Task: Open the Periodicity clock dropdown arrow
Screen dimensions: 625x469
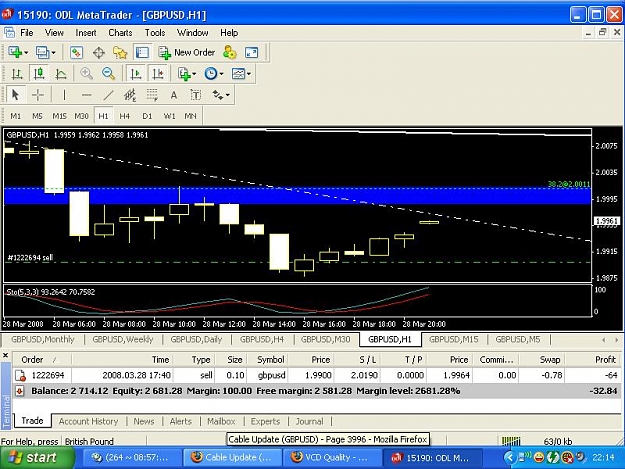Action: coord(222,74)
